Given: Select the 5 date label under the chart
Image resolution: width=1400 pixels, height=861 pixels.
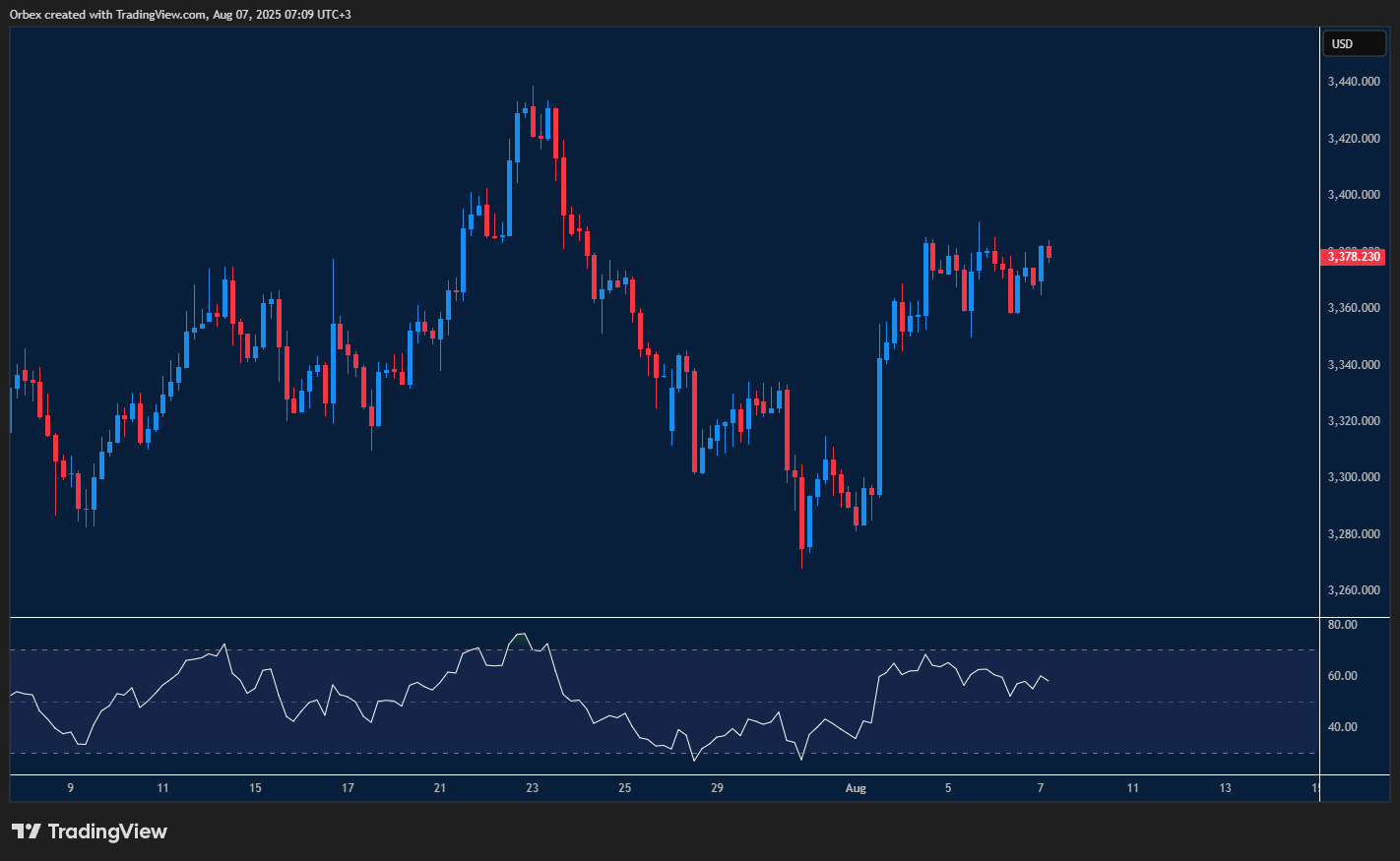Looking at the screenshot, I should [x=948, y=788].
